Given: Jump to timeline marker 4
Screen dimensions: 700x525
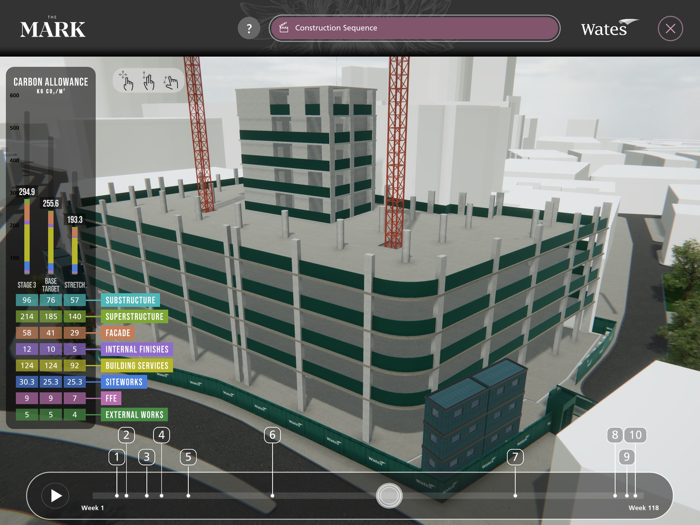Looking at the screenshot, I should coord(162,435).
